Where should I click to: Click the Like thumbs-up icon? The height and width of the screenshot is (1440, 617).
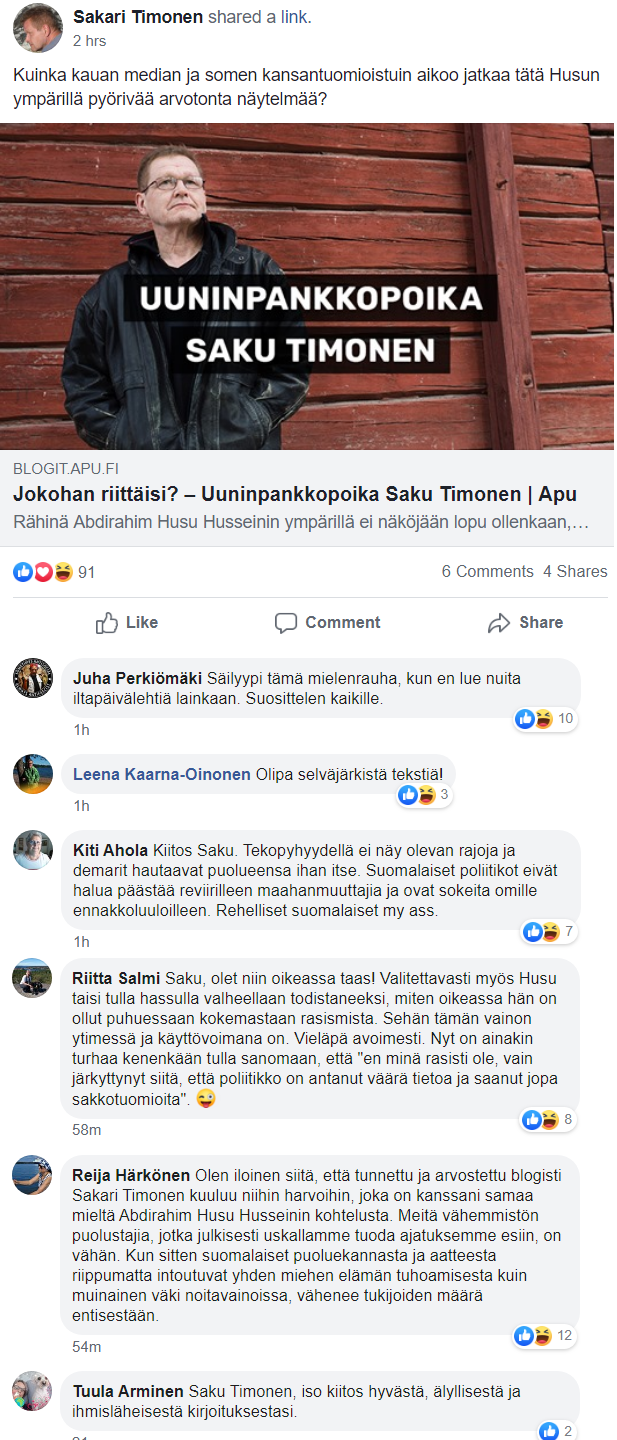[107, 623]
